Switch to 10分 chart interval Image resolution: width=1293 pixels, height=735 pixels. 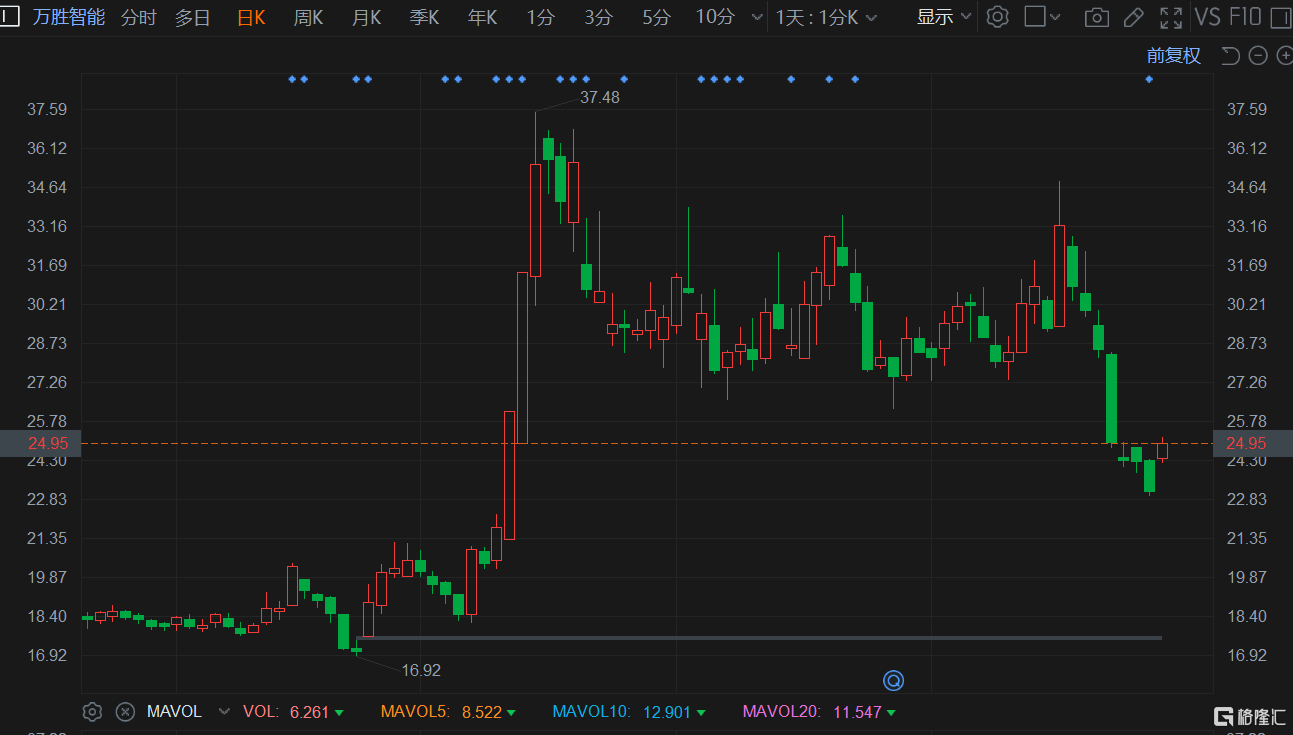(x=715, y=17)
